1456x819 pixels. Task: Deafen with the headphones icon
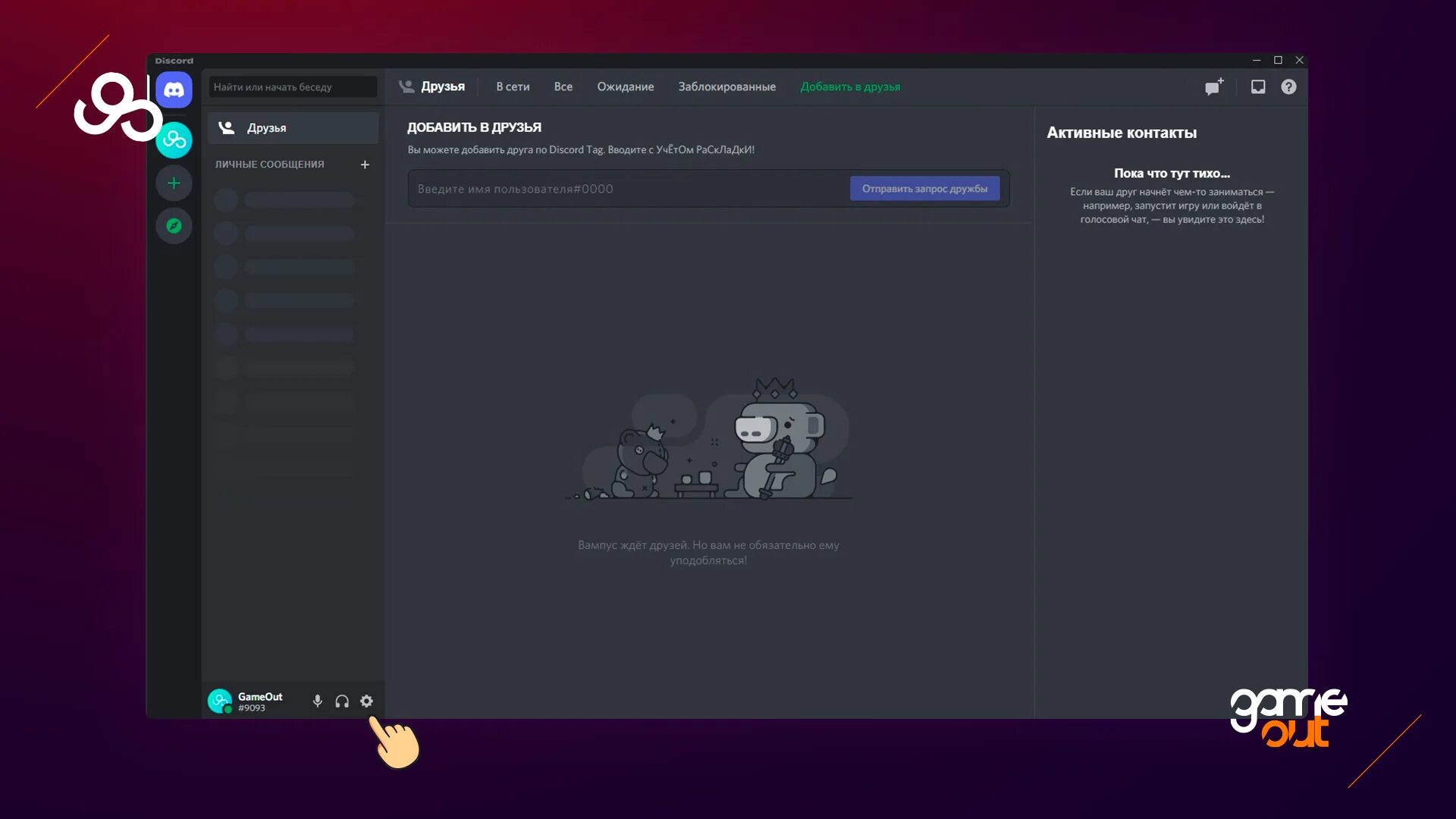coord(342,701)
